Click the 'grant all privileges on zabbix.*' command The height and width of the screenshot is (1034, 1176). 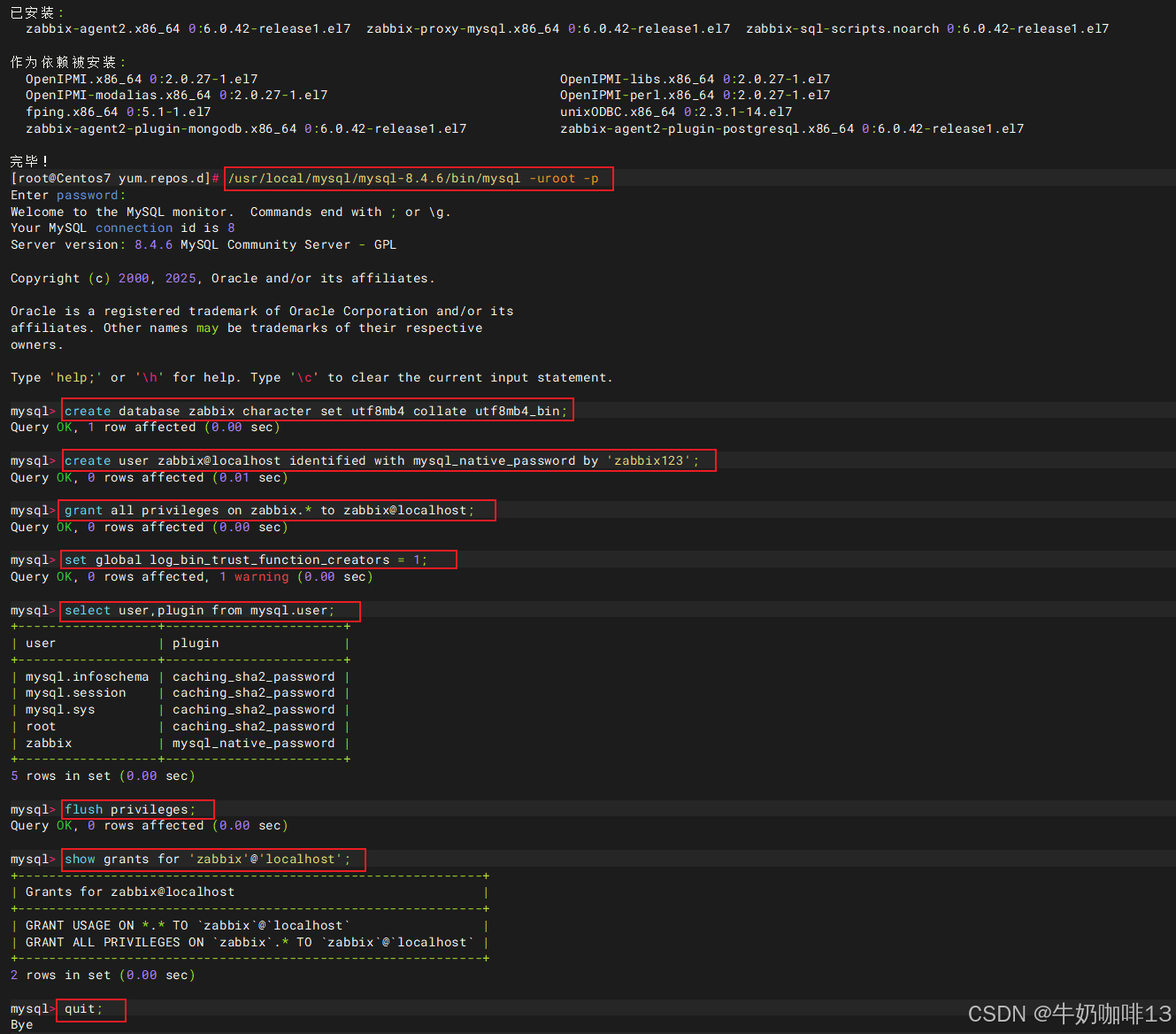click(269, 510)
